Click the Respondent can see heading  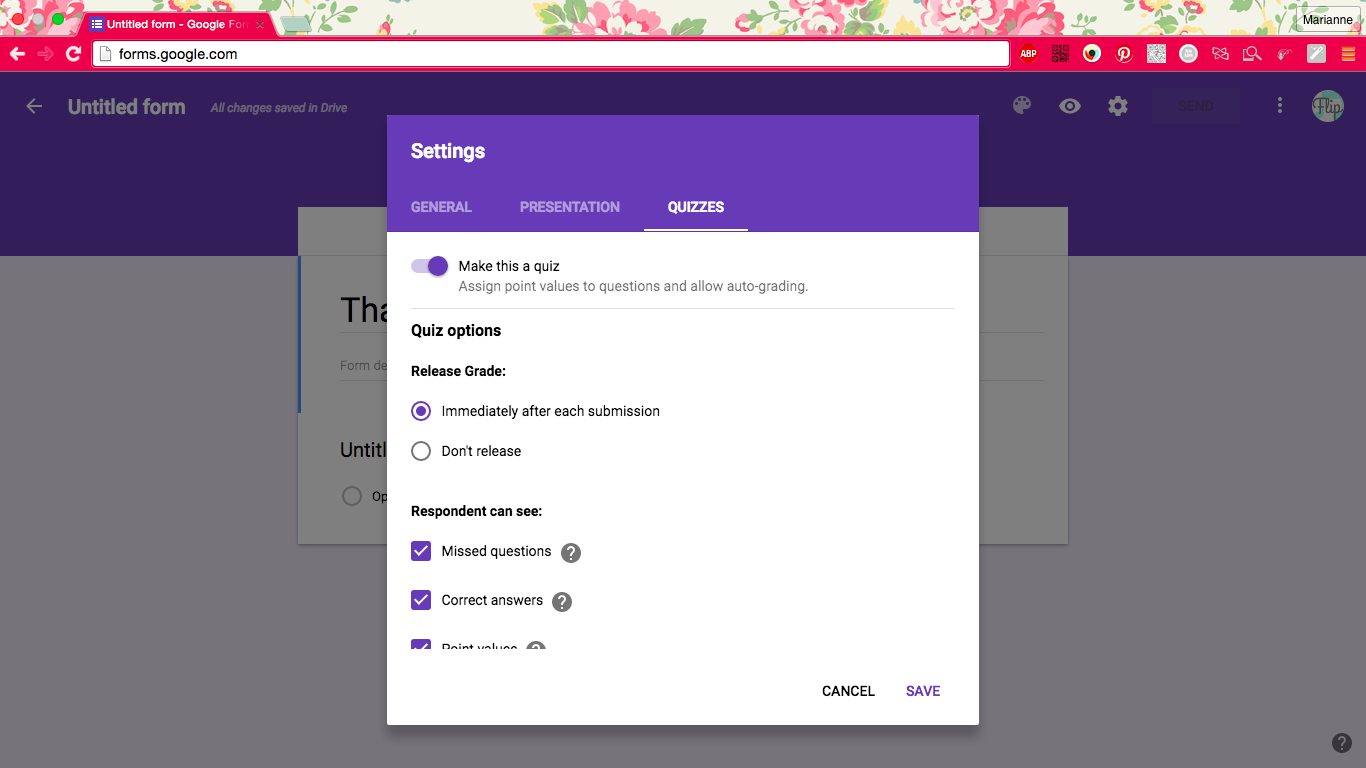point(476,511)
